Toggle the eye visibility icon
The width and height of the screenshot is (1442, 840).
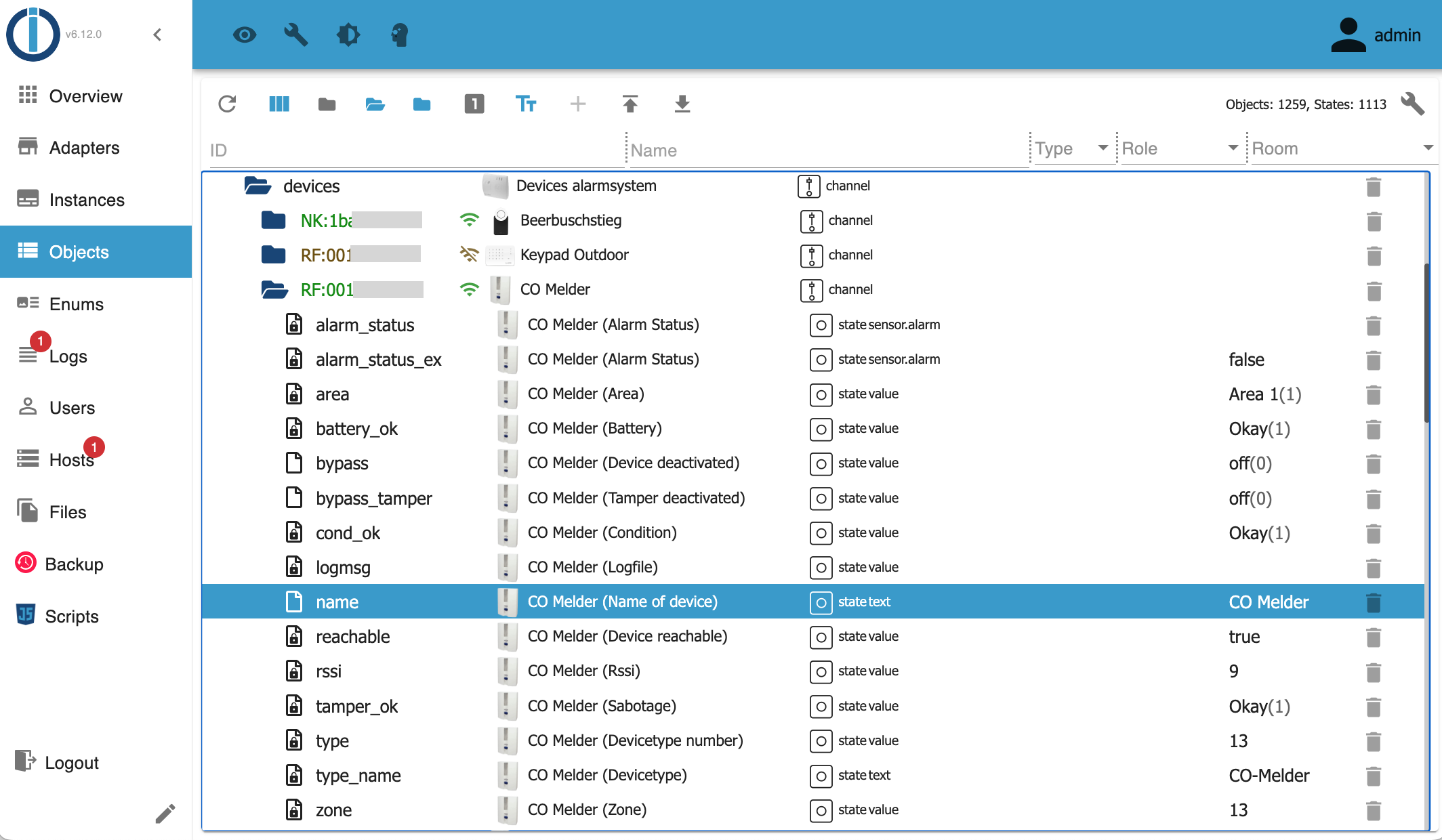click(244, 35)
